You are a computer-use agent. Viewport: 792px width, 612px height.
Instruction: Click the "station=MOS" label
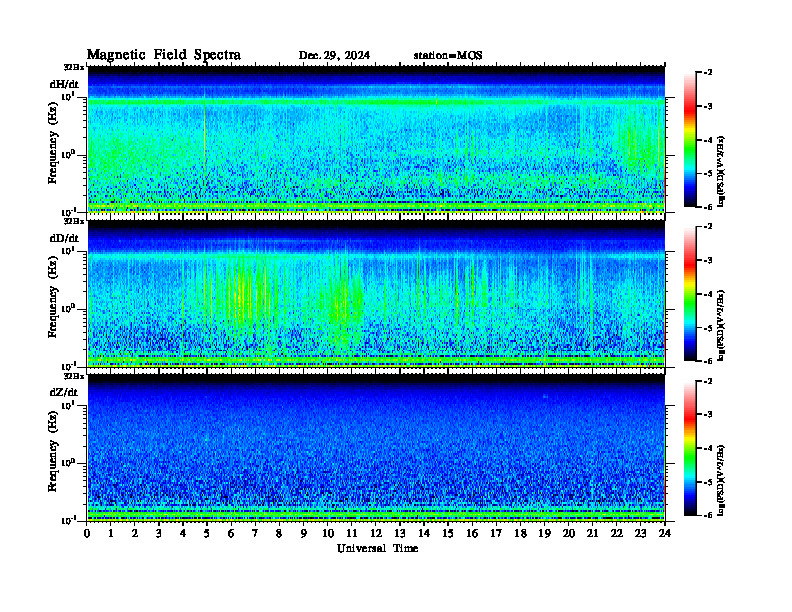tap(448, 56)
